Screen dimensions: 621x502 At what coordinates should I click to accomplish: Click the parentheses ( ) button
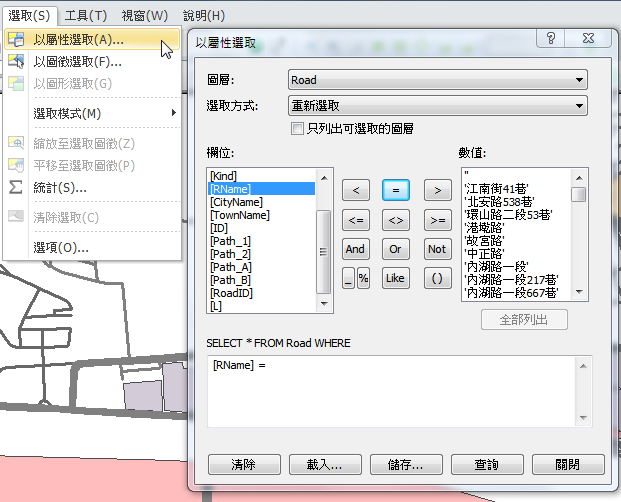click(x=437, y=278)
